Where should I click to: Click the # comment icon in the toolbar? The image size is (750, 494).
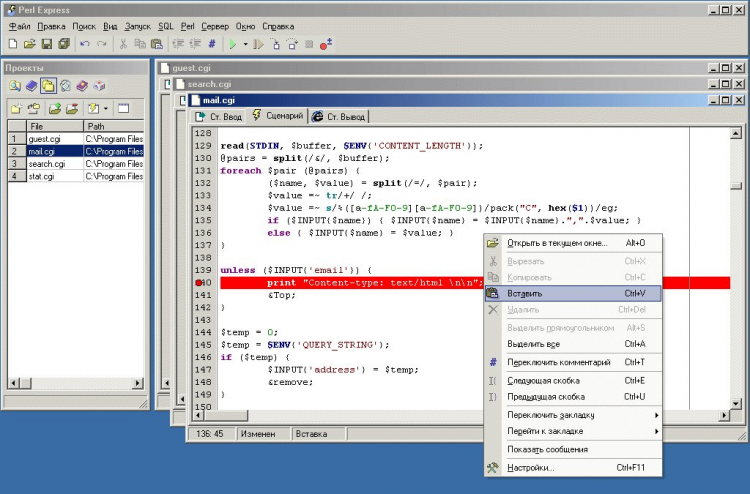click(x=211, y=44)
